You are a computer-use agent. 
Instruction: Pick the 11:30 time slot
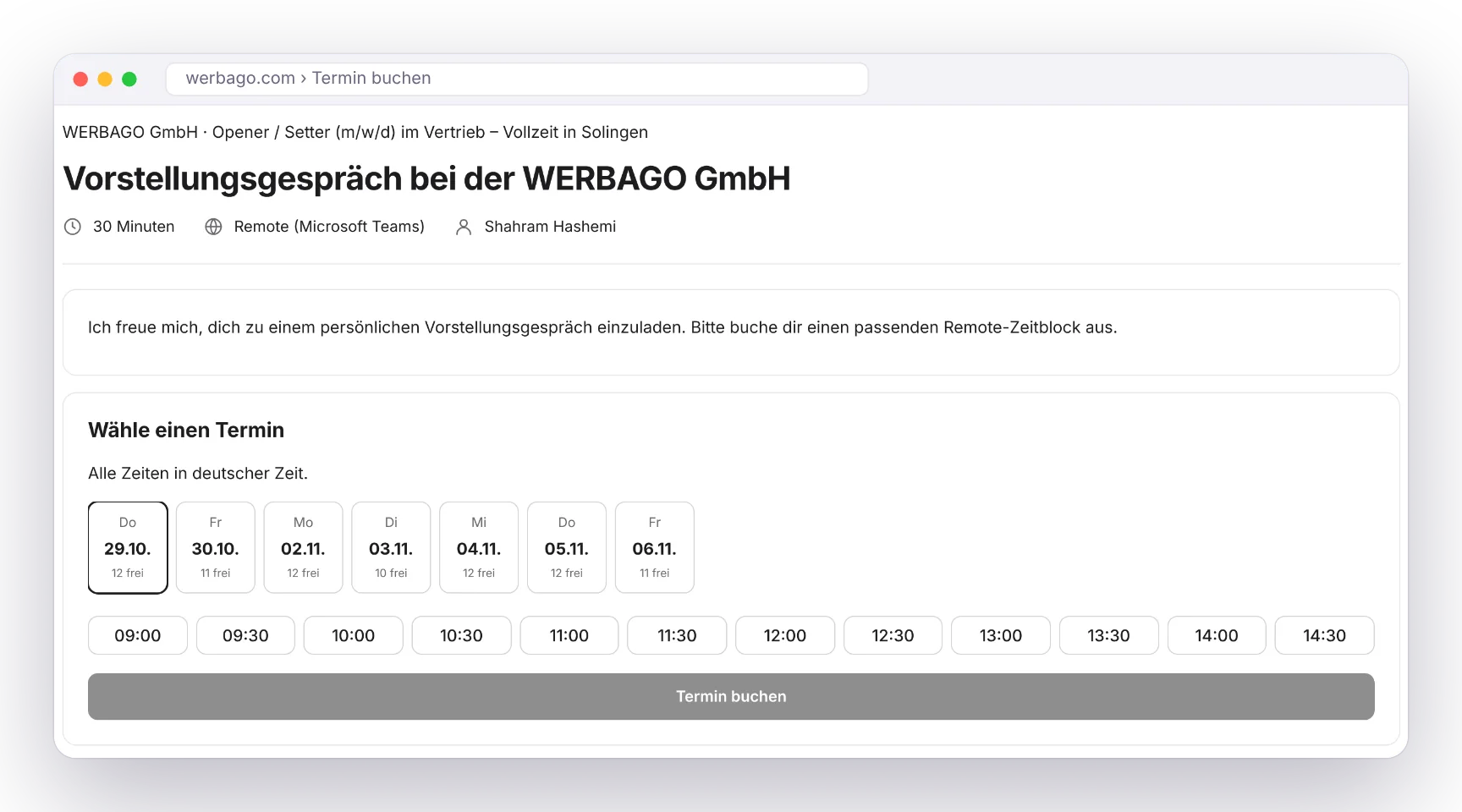pos(677,635)
